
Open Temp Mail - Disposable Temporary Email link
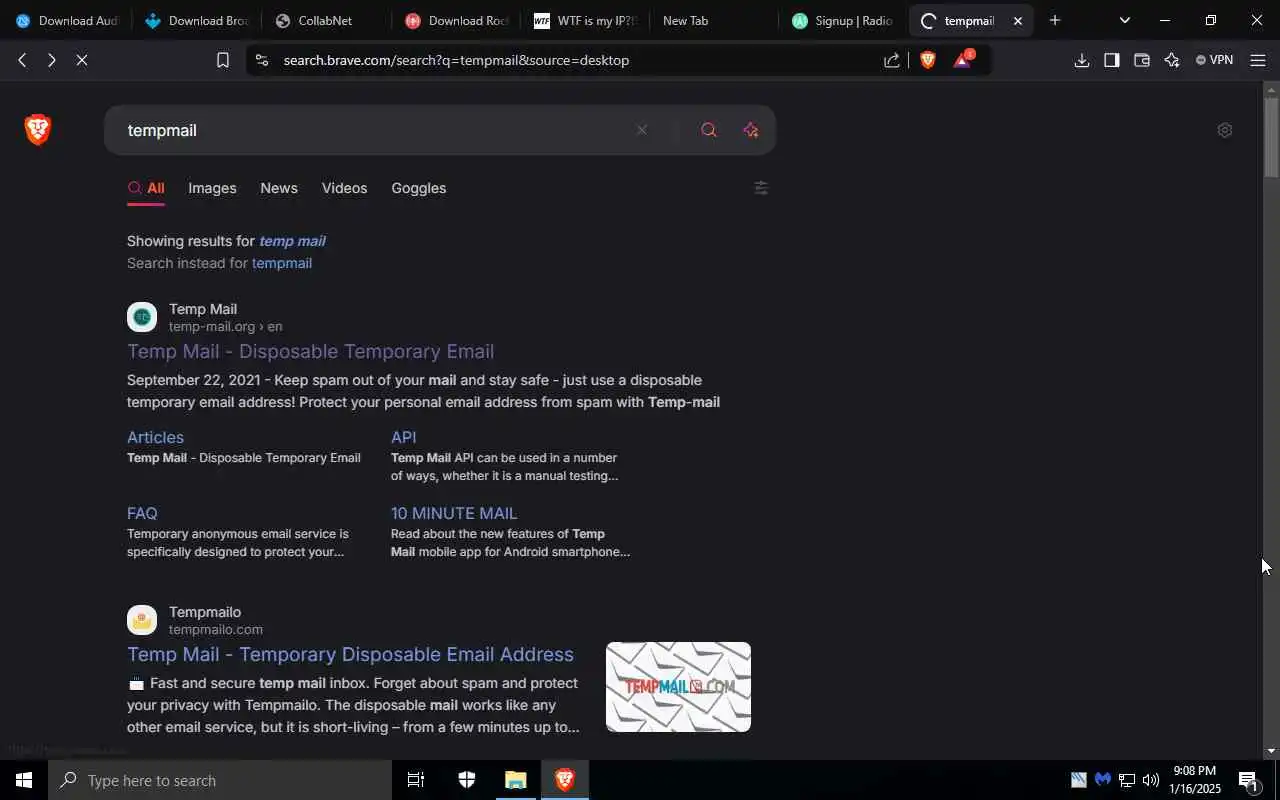310,351
